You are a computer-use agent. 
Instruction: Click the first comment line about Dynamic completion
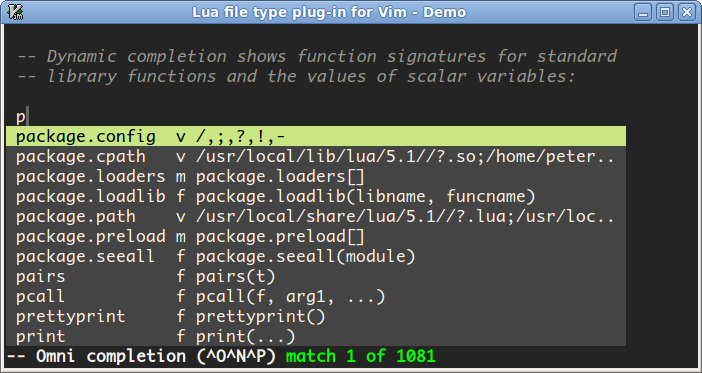pos(317,57)
